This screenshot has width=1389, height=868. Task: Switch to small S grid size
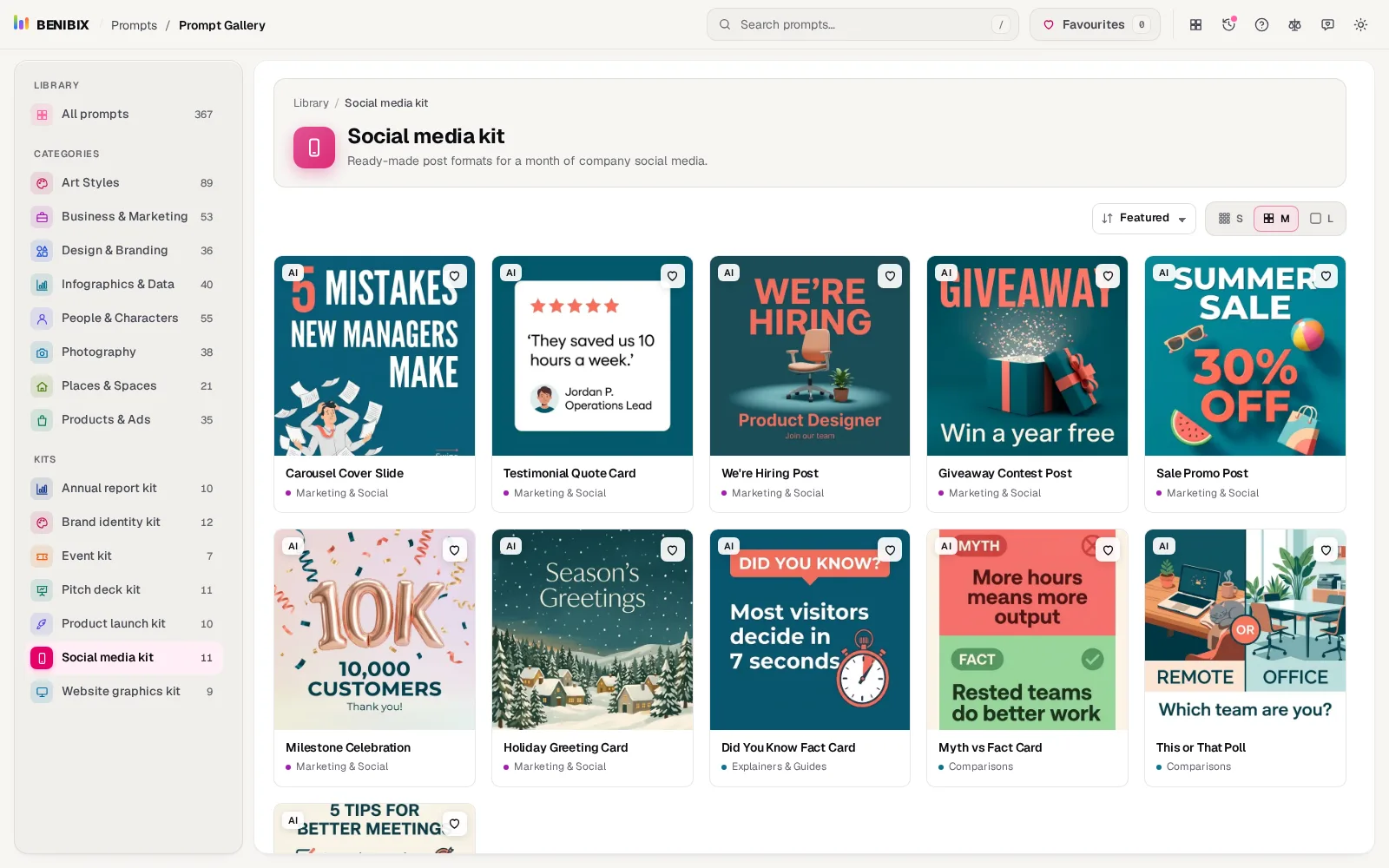[x=1231, y=219]
